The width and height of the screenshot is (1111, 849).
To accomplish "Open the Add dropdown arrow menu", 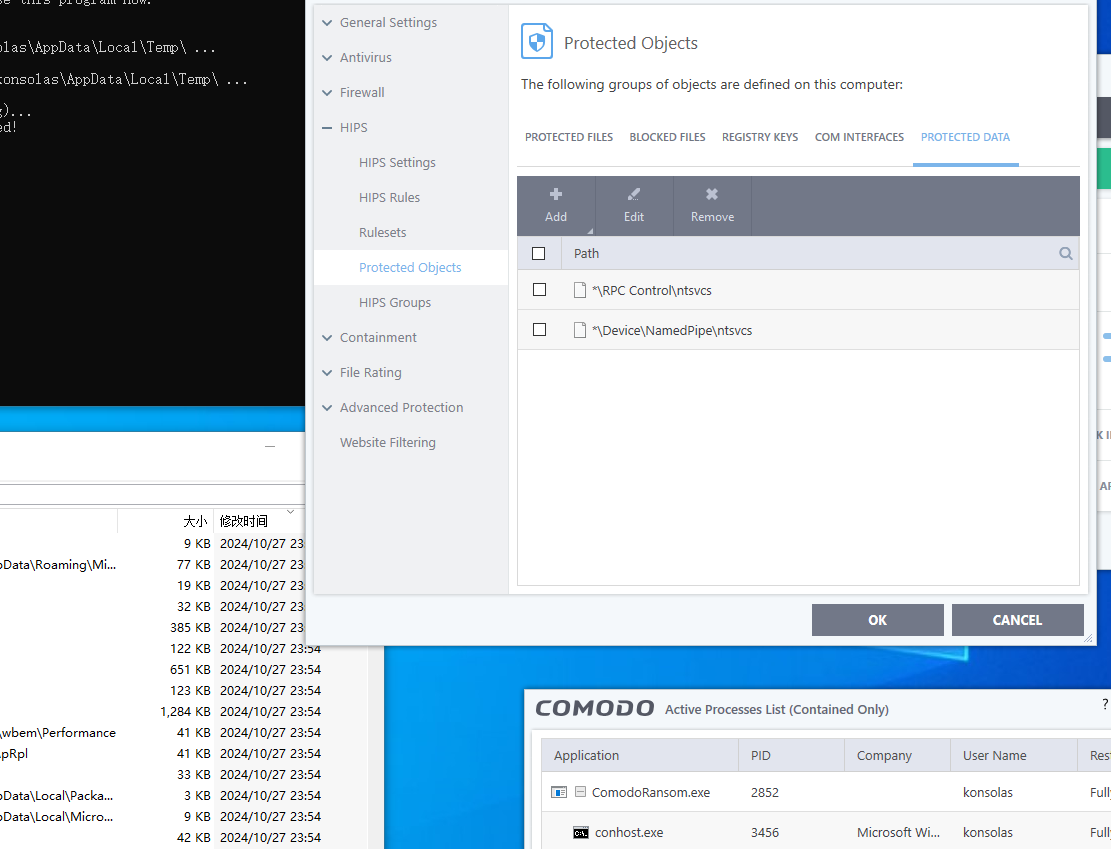I will (x=590, y=231).
